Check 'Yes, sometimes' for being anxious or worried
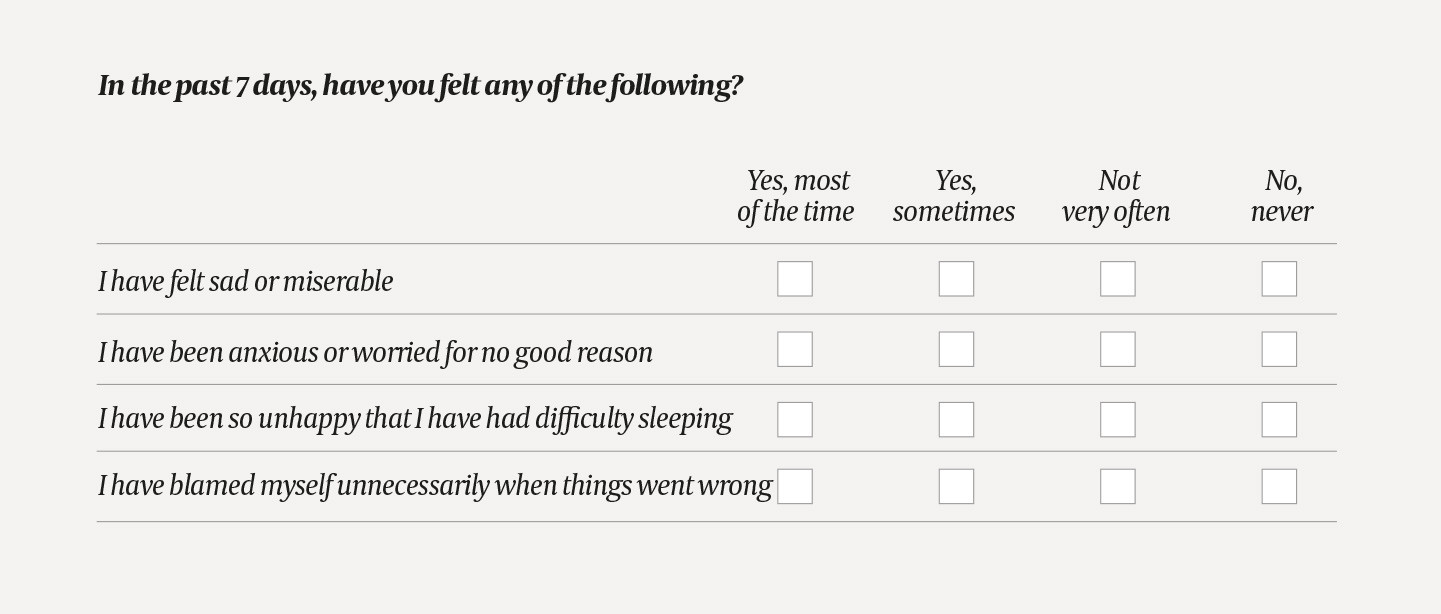Screen dimensions: 1441x614 pyautogui.click(x=956, y=349)
